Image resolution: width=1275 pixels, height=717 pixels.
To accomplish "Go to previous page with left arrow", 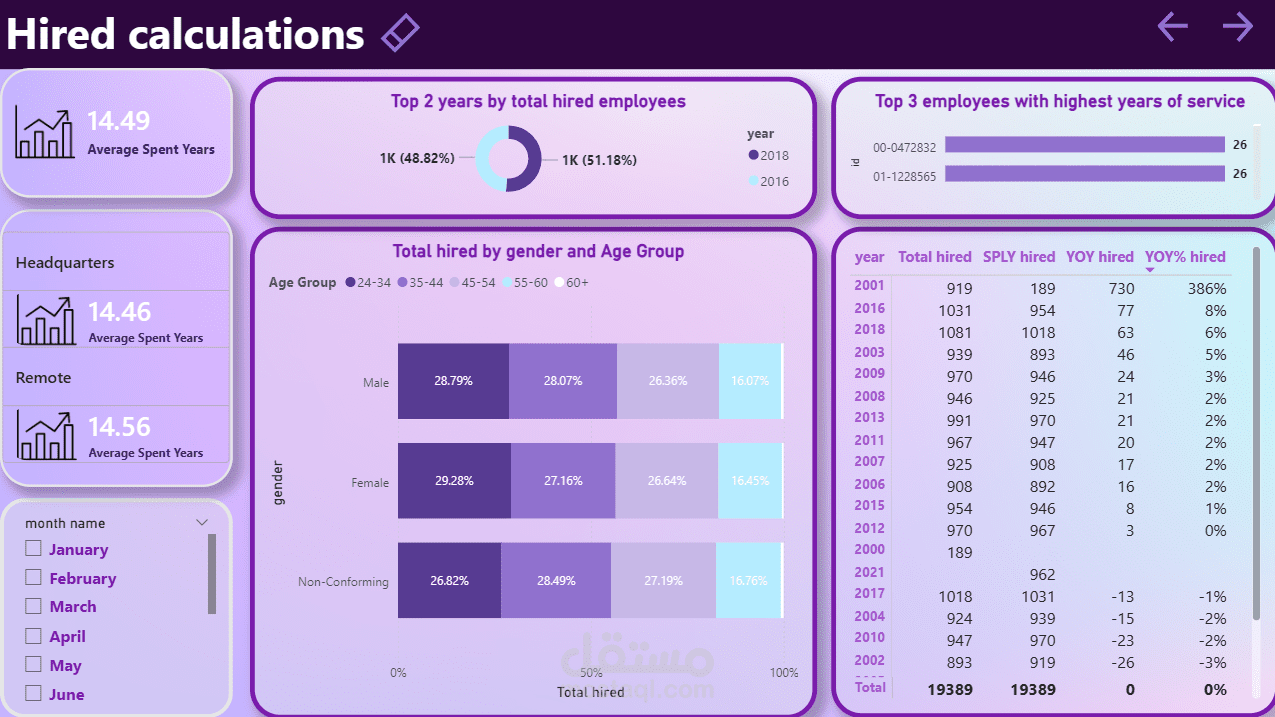I will point(1172,27).
